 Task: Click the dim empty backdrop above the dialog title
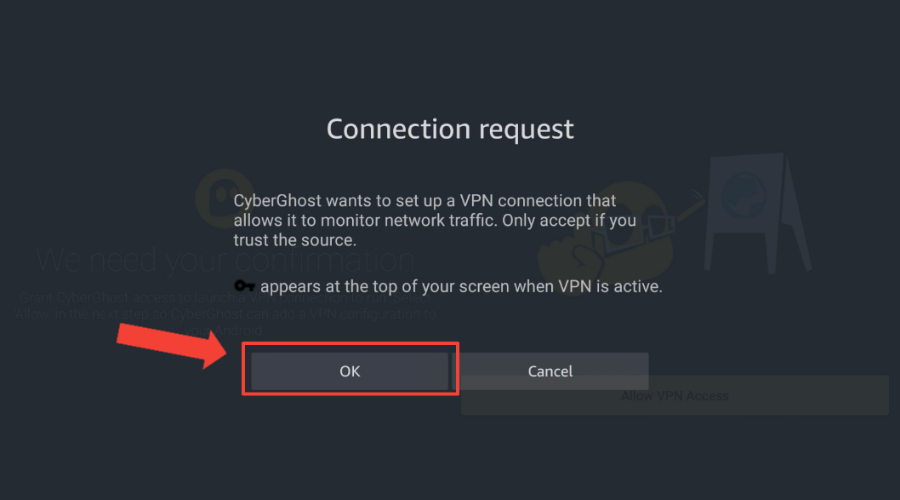tap(450, 52)
